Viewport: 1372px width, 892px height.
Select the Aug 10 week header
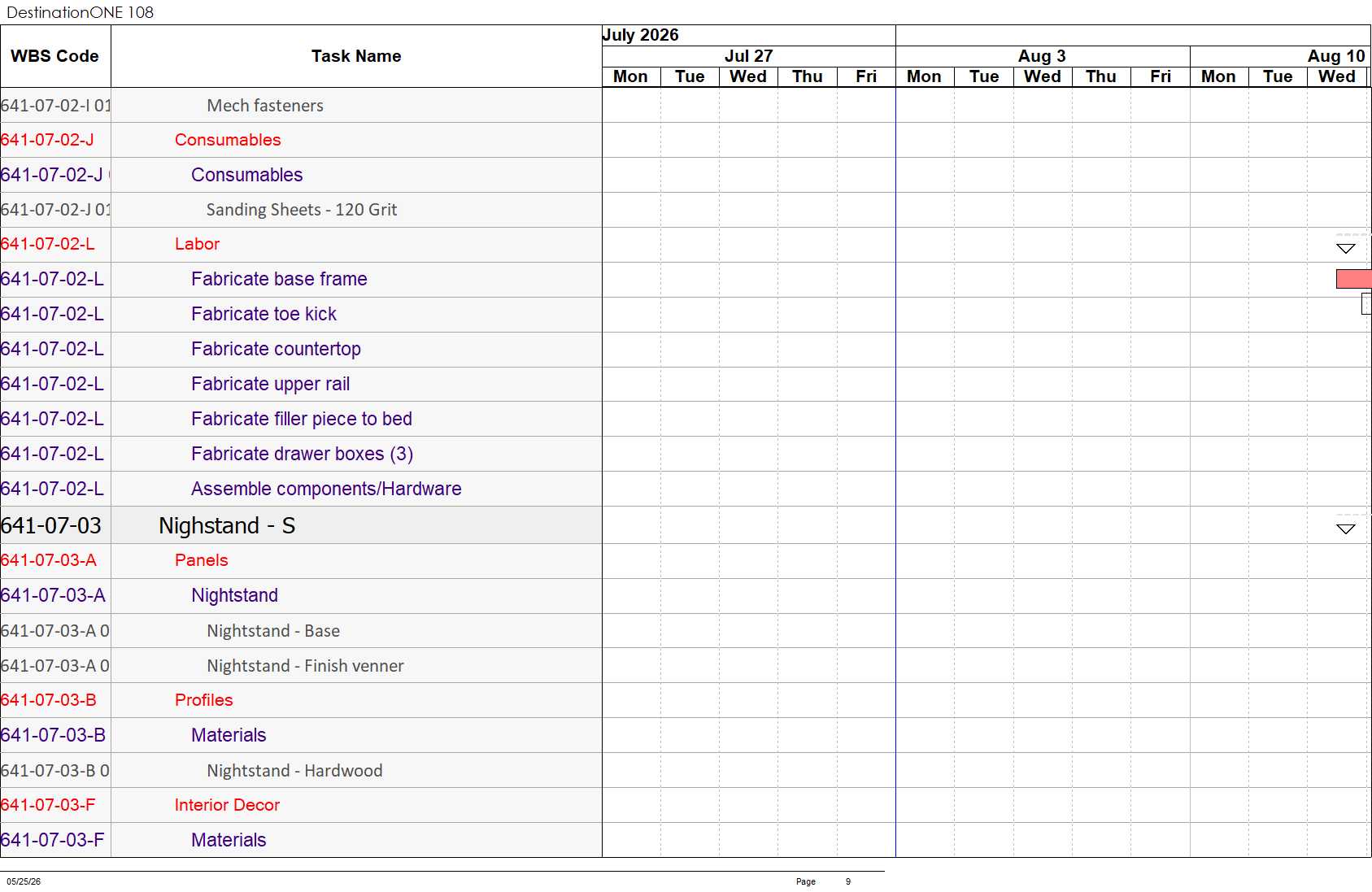click(x=1281, y=56)
